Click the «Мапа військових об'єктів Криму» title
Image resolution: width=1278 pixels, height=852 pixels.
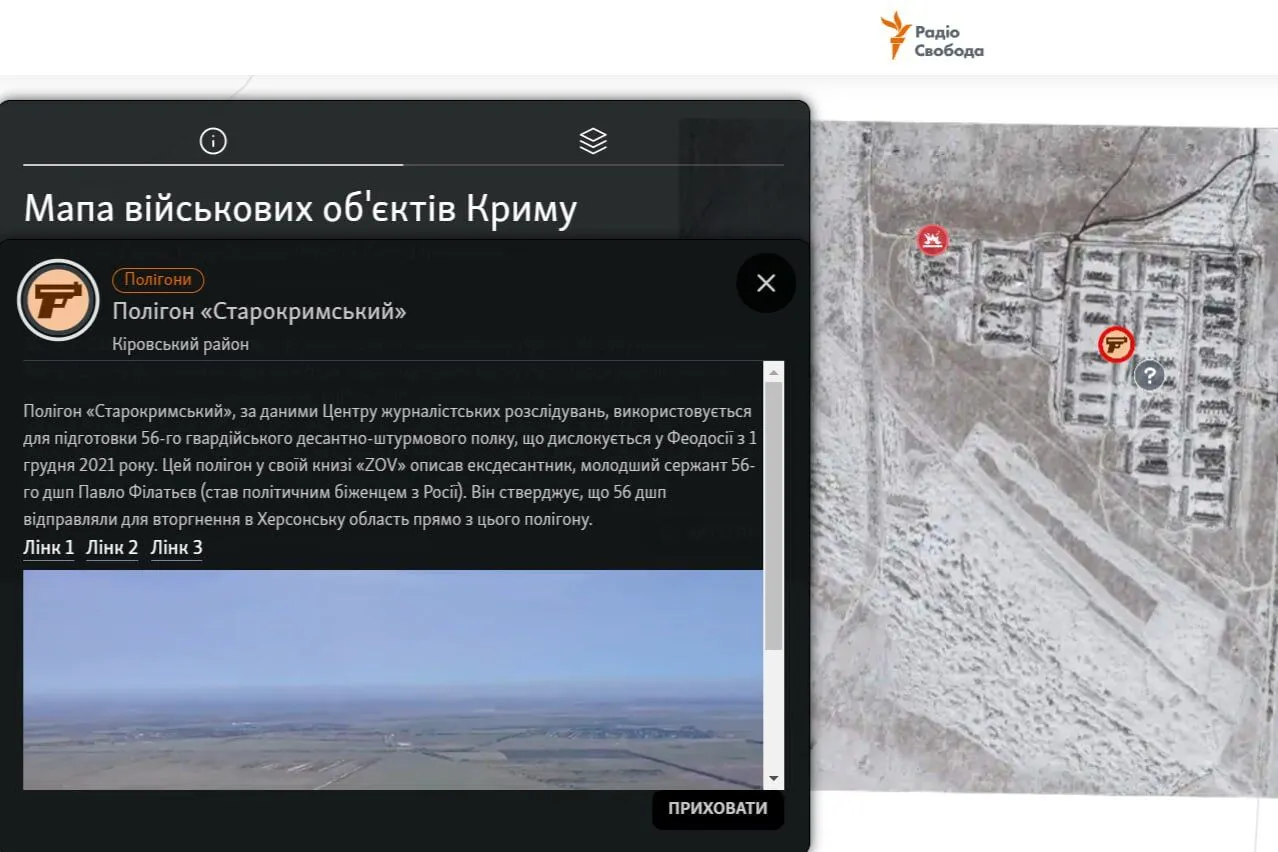point(300,209)
